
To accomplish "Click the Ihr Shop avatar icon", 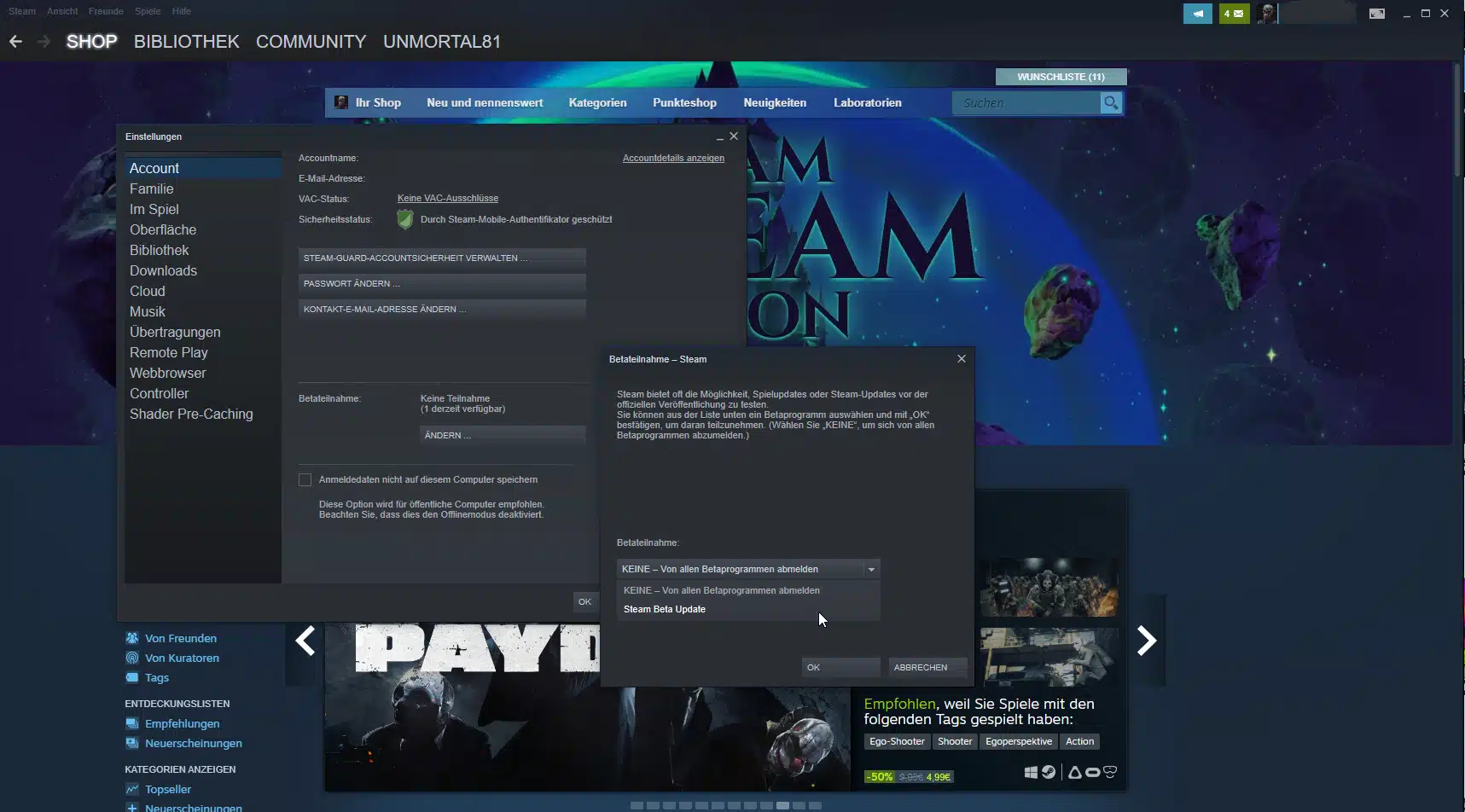I will click(341, 102).
